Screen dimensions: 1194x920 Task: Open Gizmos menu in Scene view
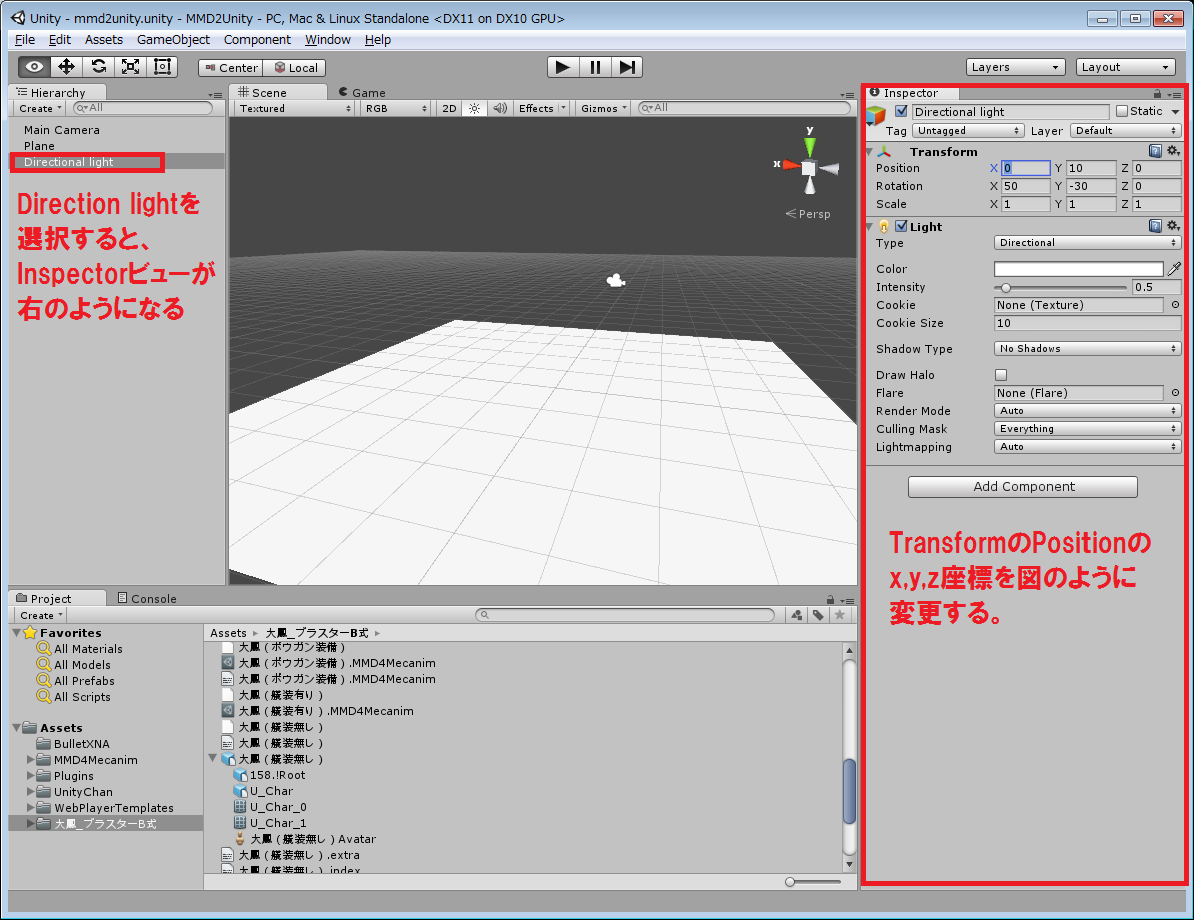point(604,108)
